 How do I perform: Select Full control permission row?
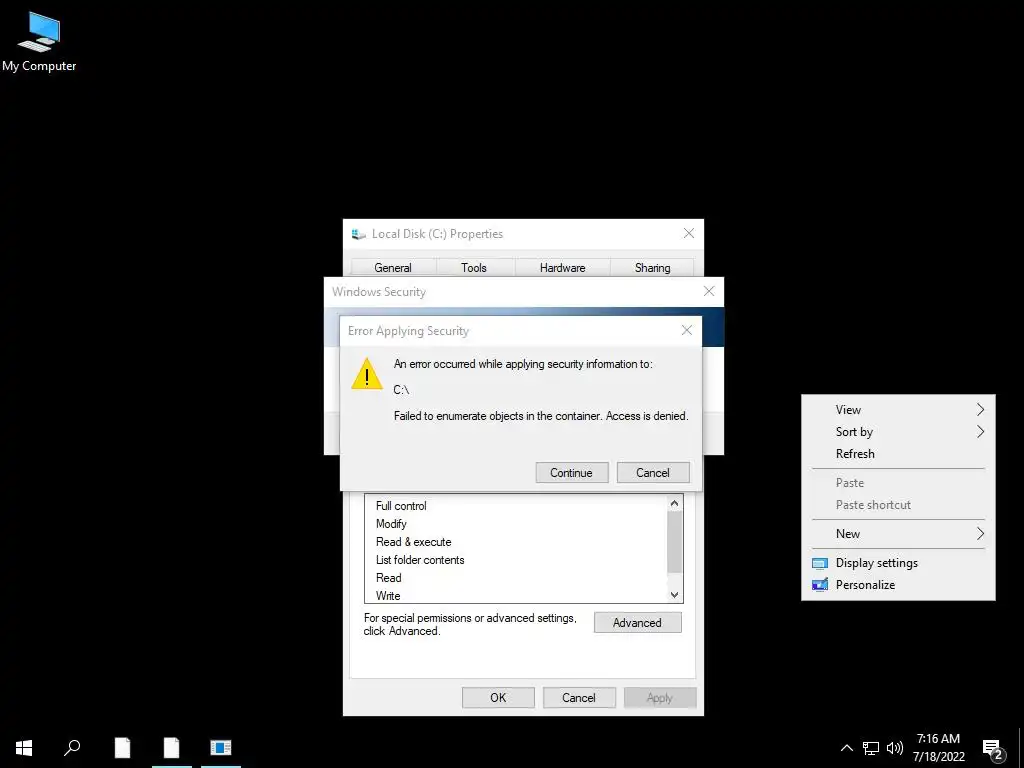[516, 506]
